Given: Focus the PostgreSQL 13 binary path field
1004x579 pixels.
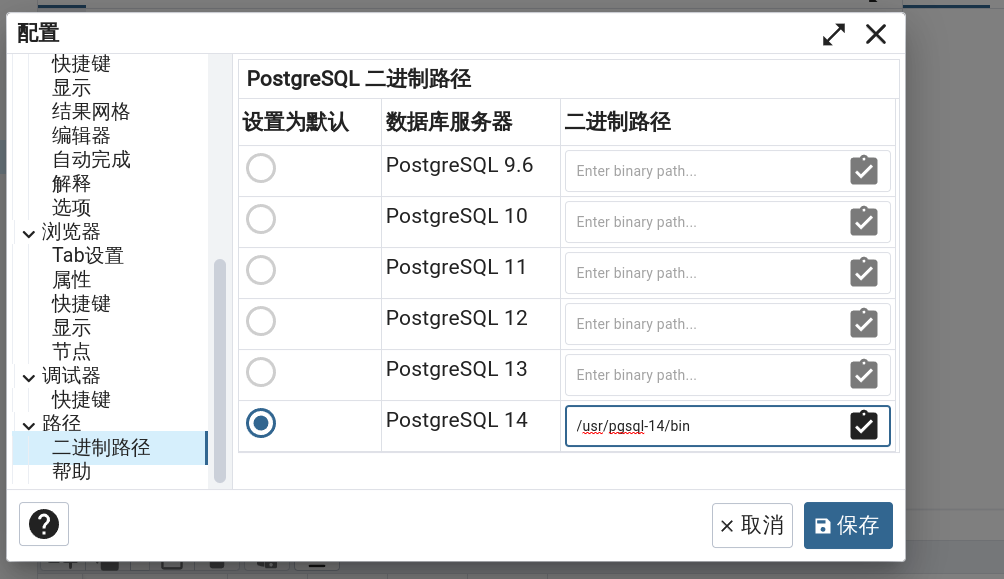Looking at the screenshot, I should click(706, 375).
